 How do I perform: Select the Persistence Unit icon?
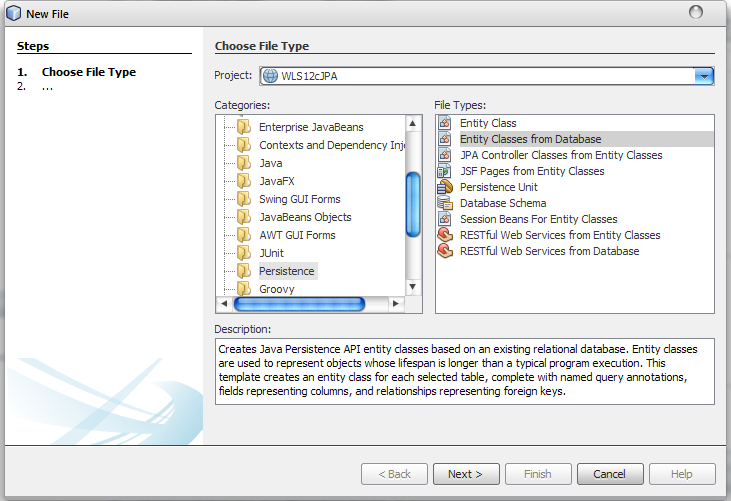(x=445, y=187)
